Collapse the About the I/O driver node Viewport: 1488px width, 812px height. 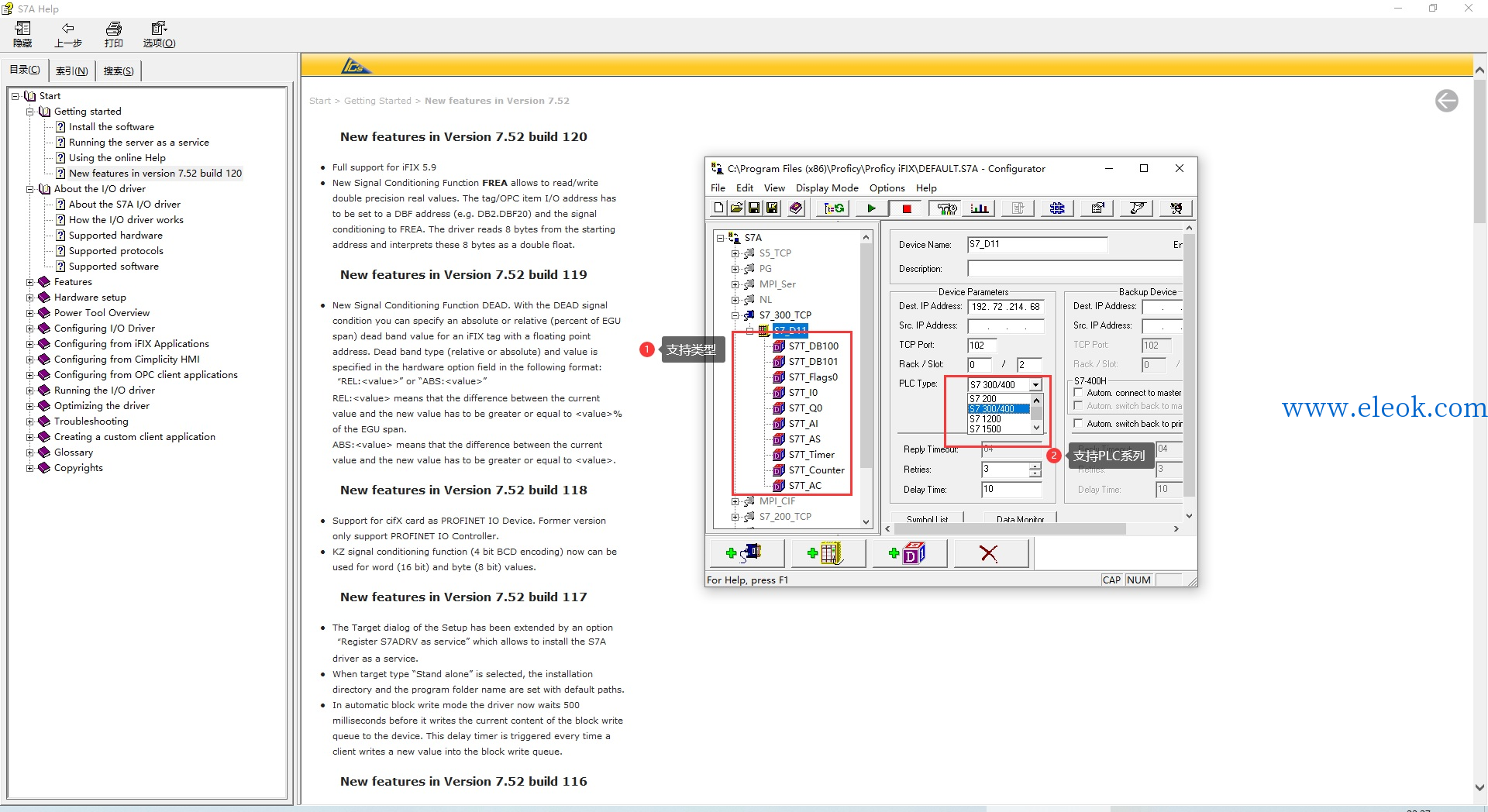[30, 189]
